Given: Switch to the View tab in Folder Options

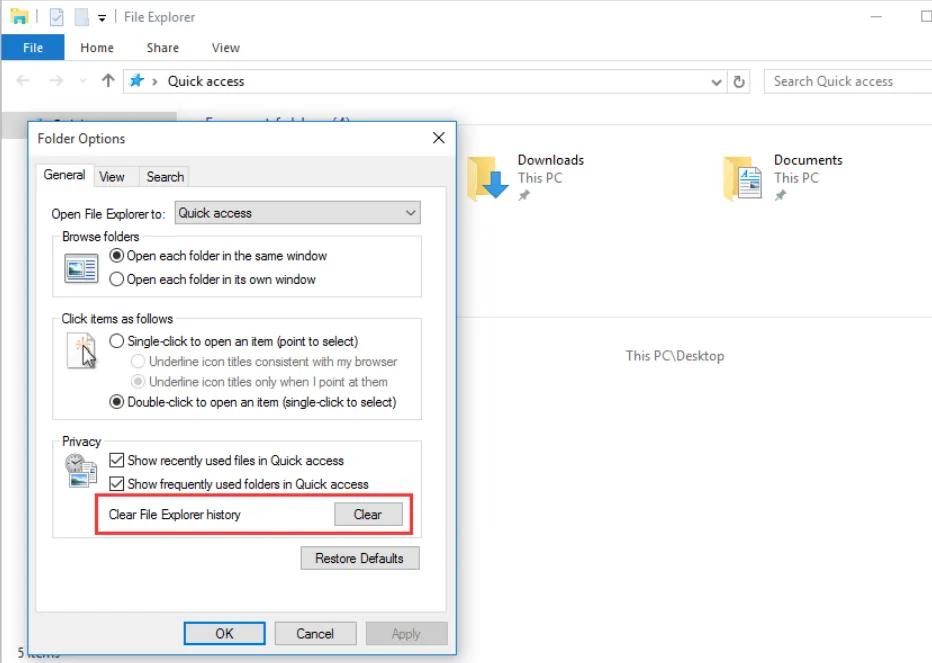Looking at the screenshot, I should click(112, 177).
